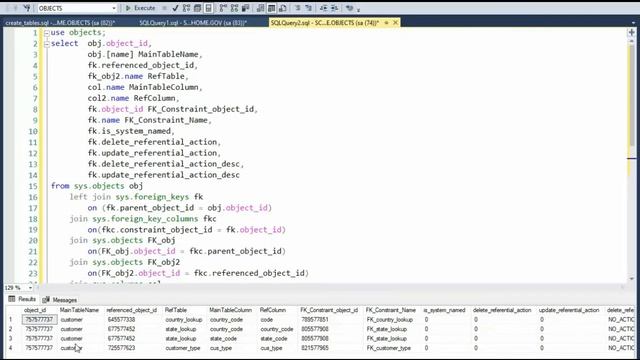Toggle Include Actual Execution Plan
Screen dimensions: 640x360
click(x=223, y=8)
